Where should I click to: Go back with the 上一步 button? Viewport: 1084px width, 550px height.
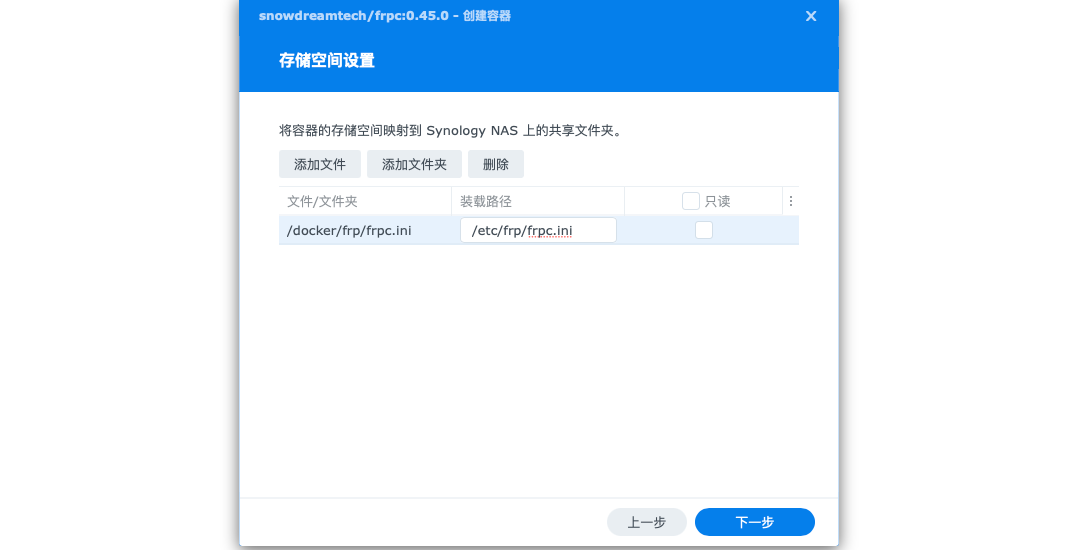(646, 522)
